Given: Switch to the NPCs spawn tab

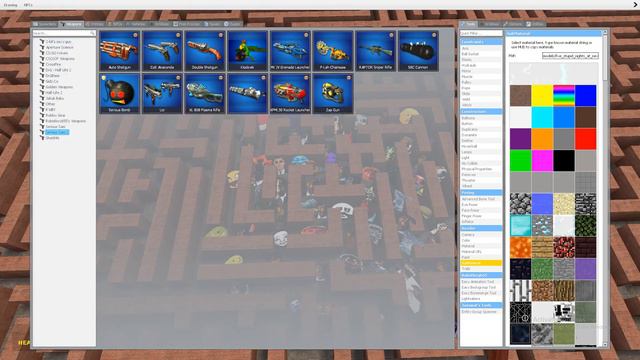Looking at the screenshot, I should 115,24.
